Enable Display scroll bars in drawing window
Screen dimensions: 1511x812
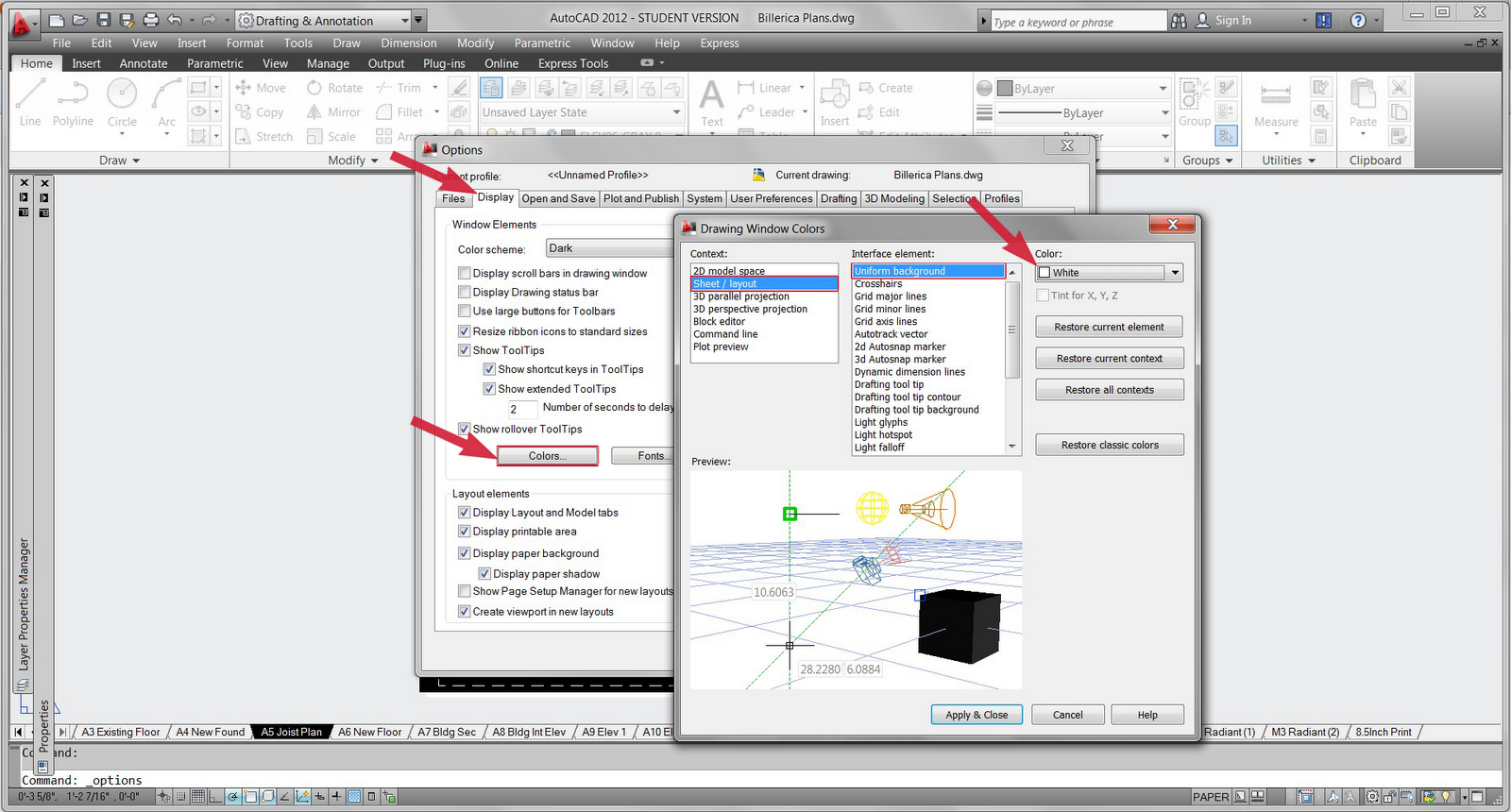[465, 273]
